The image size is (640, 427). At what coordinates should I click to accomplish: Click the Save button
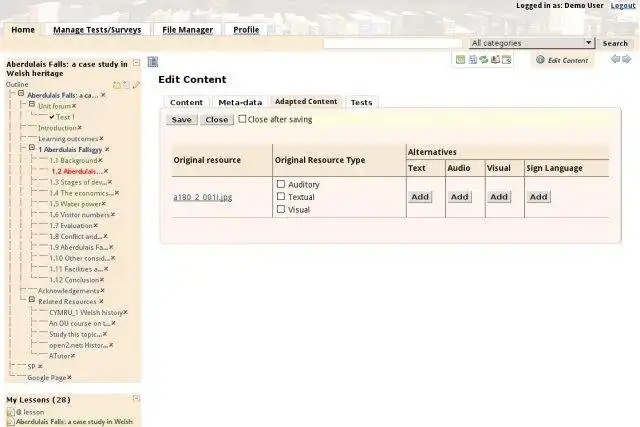point(182,120)
